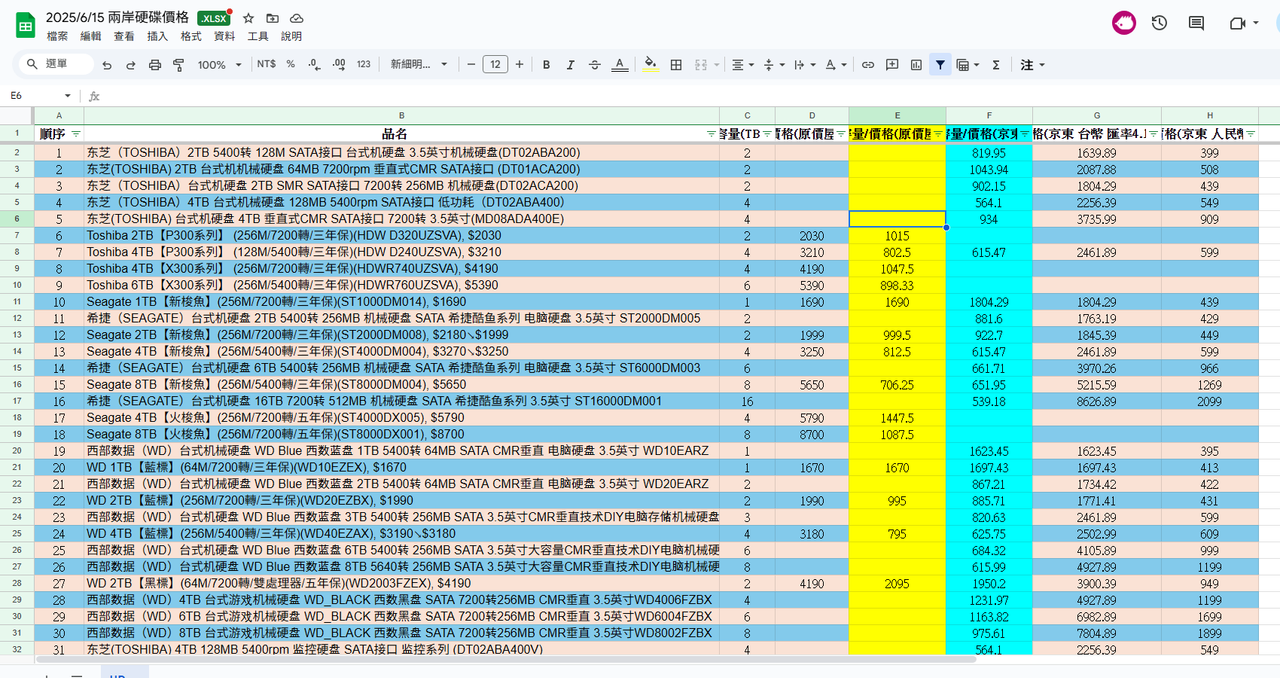The width and height of the screenshot is (1280, 678).
Task: Decrease decimal places
Action: click(x=314, y=64)
